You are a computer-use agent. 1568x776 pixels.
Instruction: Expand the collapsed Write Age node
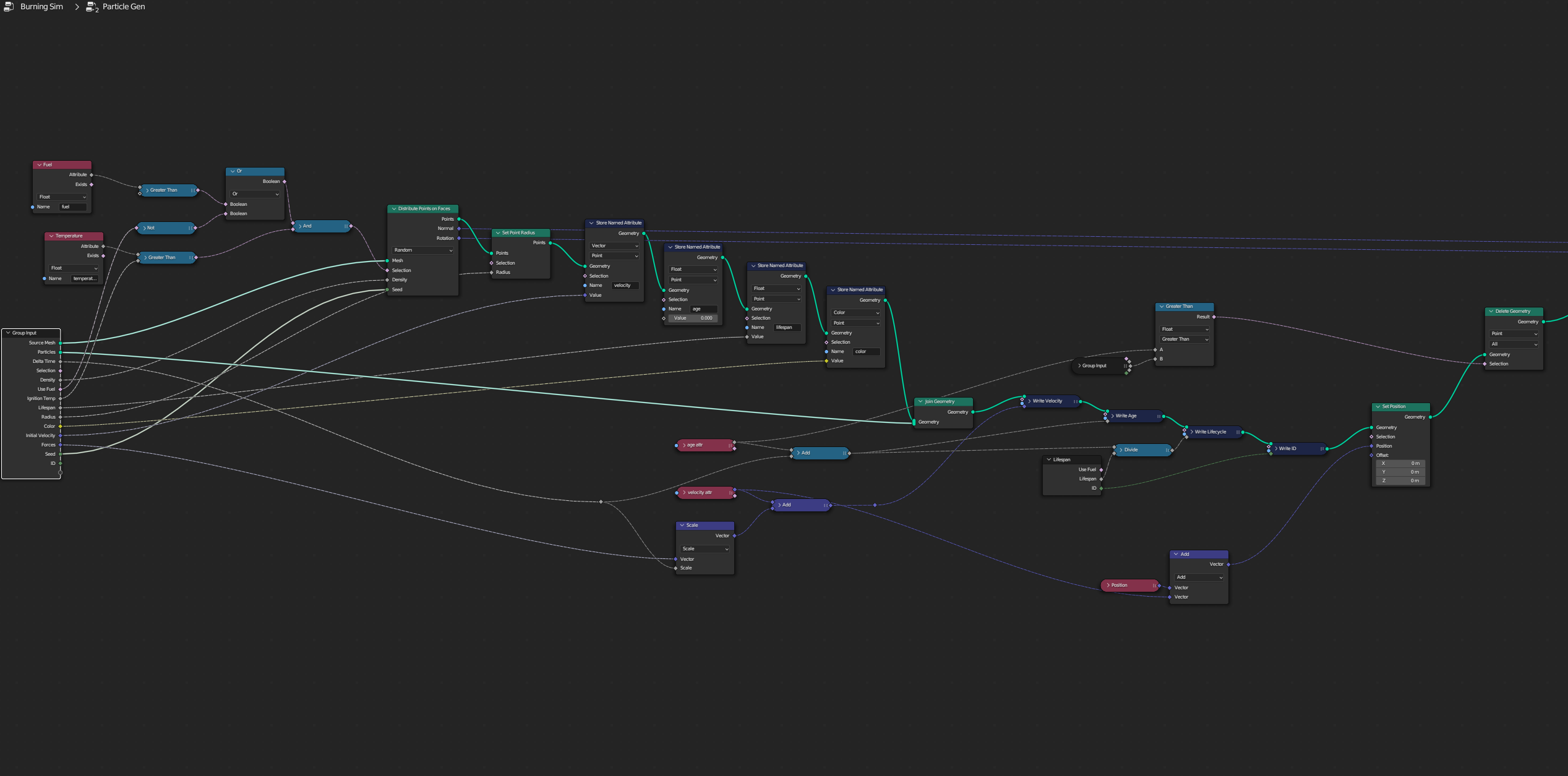(x=1112, y=416)
